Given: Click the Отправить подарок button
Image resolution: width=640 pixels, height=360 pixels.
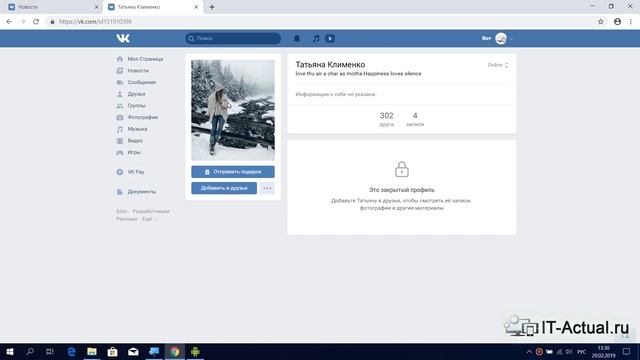Looking at the screenshot, I should pyautogui.click(x=233, y=172).
